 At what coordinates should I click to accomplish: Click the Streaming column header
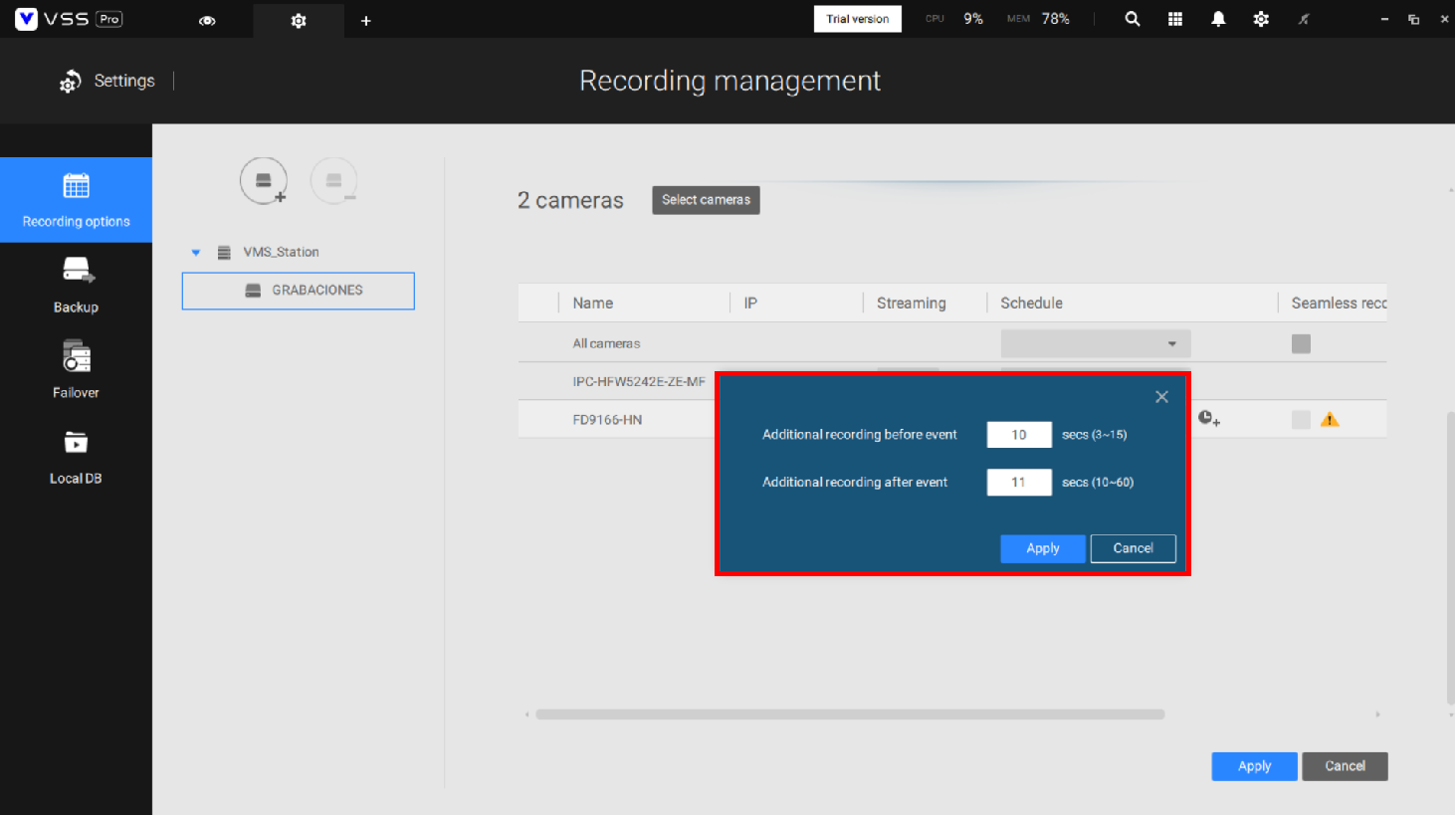911,304
